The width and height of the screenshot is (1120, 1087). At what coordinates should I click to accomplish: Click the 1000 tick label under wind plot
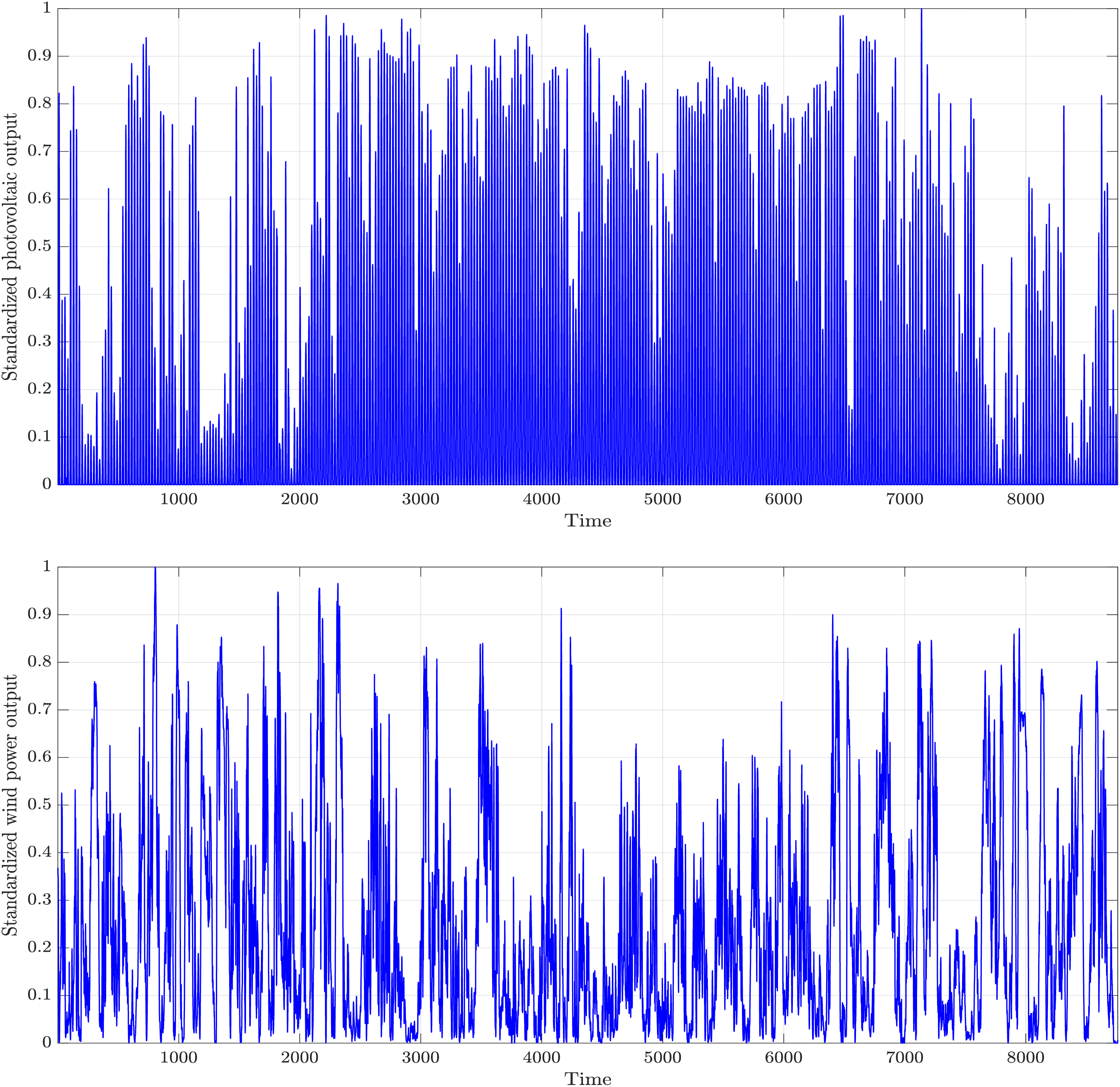click(178, 1058)
